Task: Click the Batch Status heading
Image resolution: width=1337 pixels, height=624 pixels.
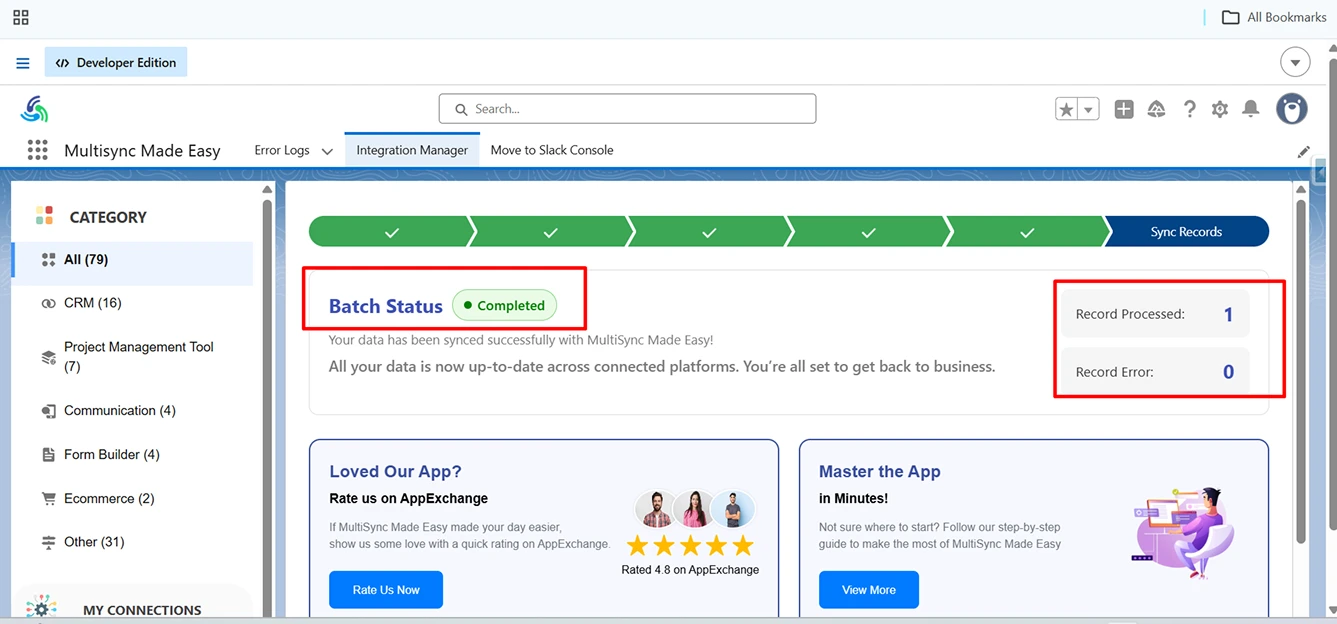Action: [386, 307]
